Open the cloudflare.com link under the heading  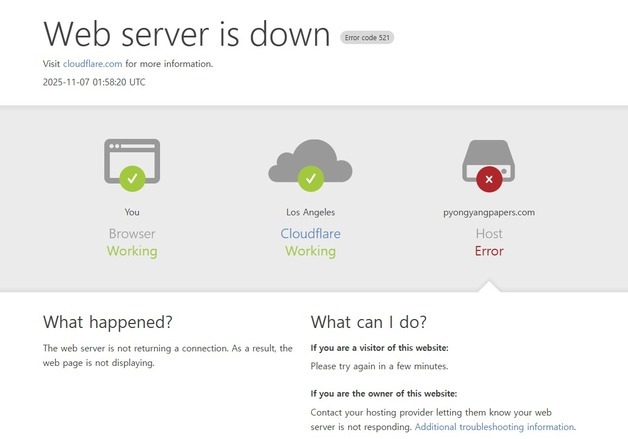[x=93, y=64]
